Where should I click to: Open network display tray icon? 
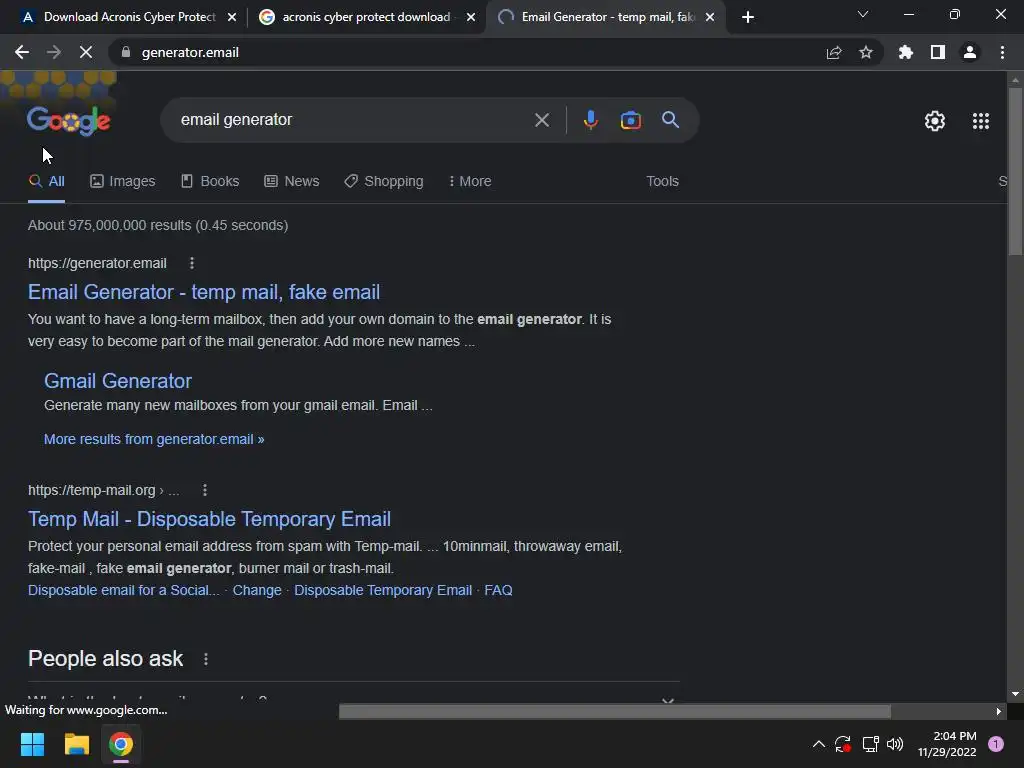point(870,744)
